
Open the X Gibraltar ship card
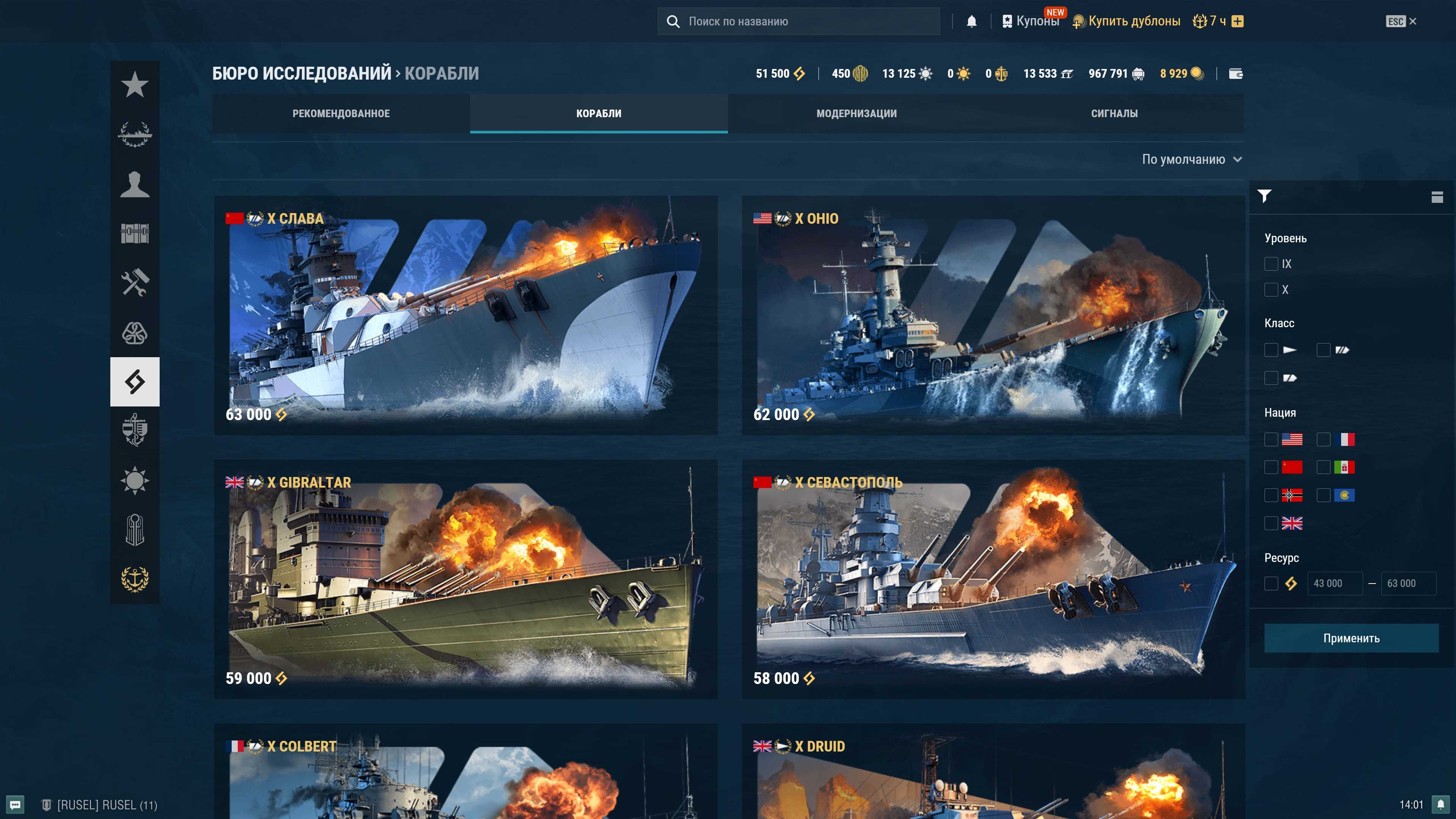pos(466,579)
